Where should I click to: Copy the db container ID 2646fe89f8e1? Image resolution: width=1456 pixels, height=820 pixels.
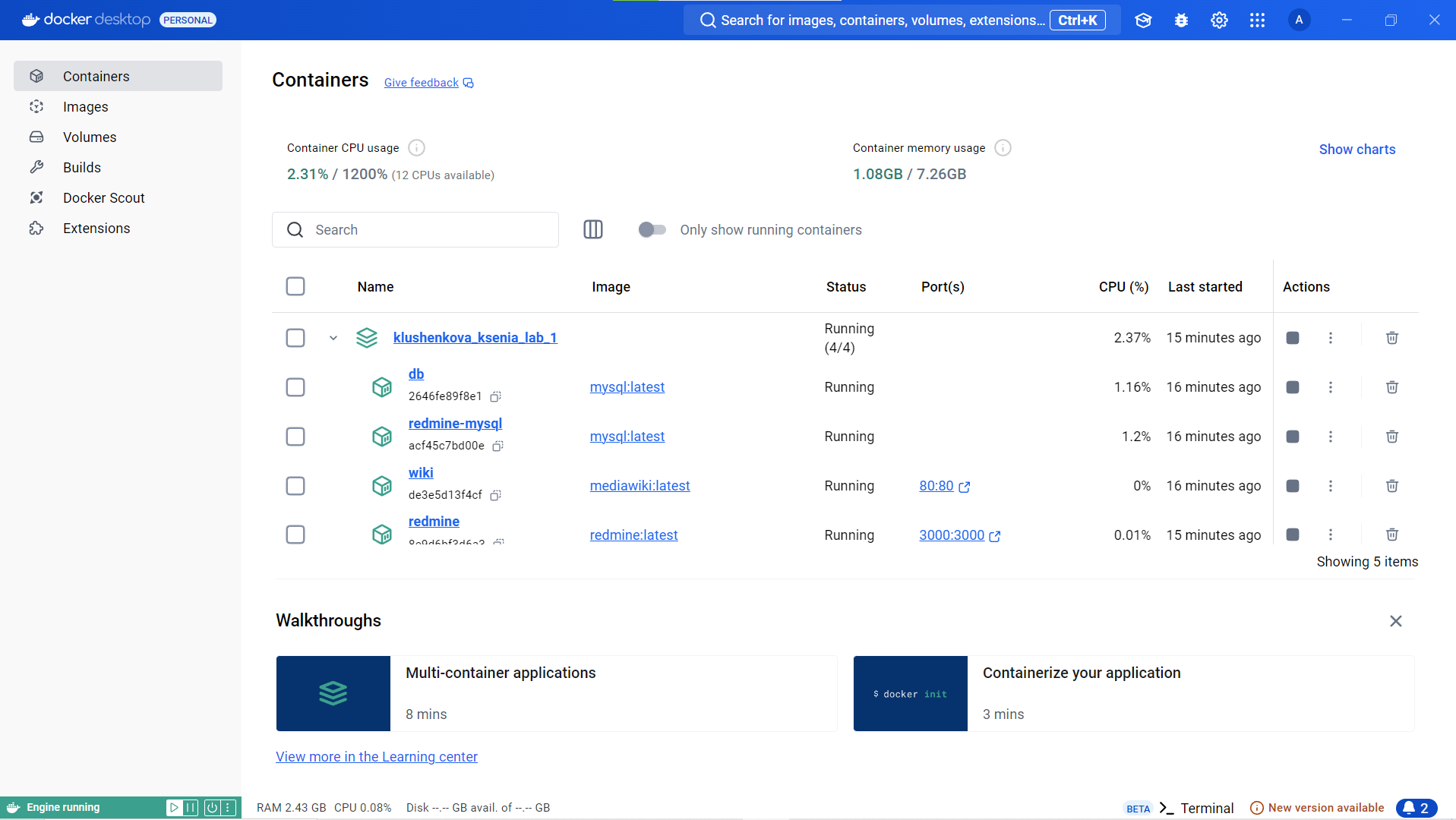coord(495,396)
